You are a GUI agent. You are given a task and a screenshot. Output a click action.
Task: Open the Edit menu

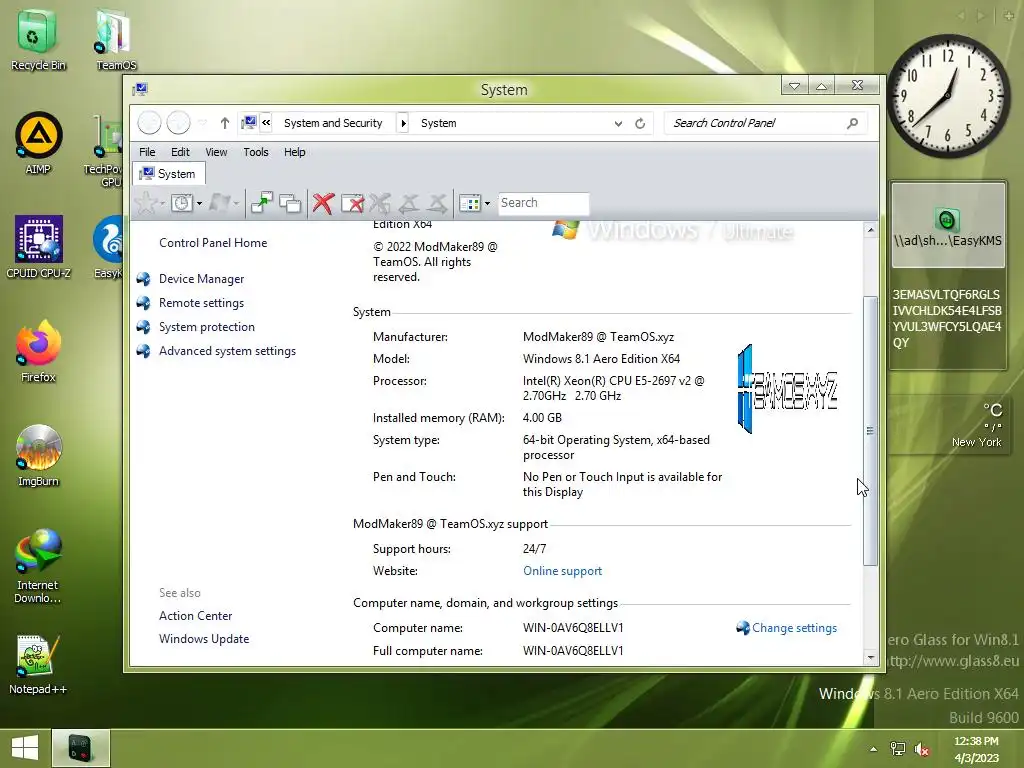click(x=180, y=152)
